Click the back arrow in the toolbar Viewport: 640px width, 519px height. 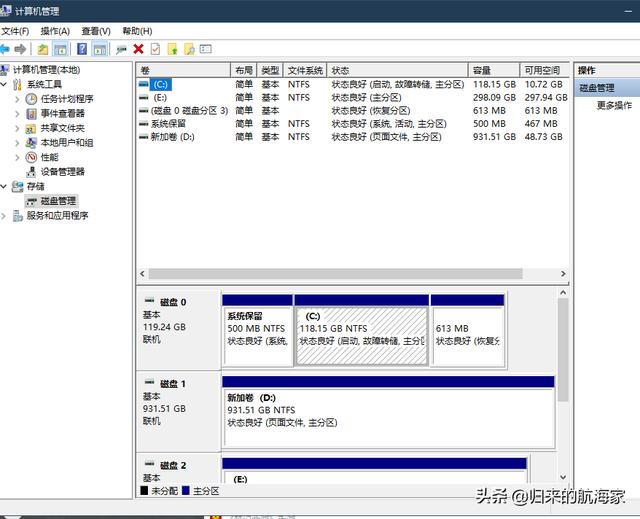coord(6,49)
